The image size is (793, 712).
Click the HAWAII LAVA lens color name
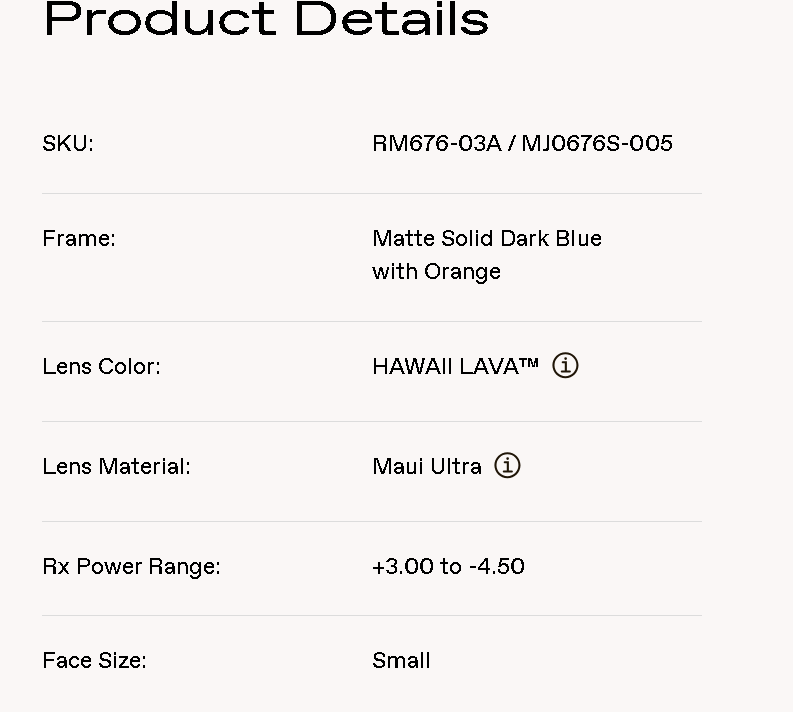click(444, 366)
